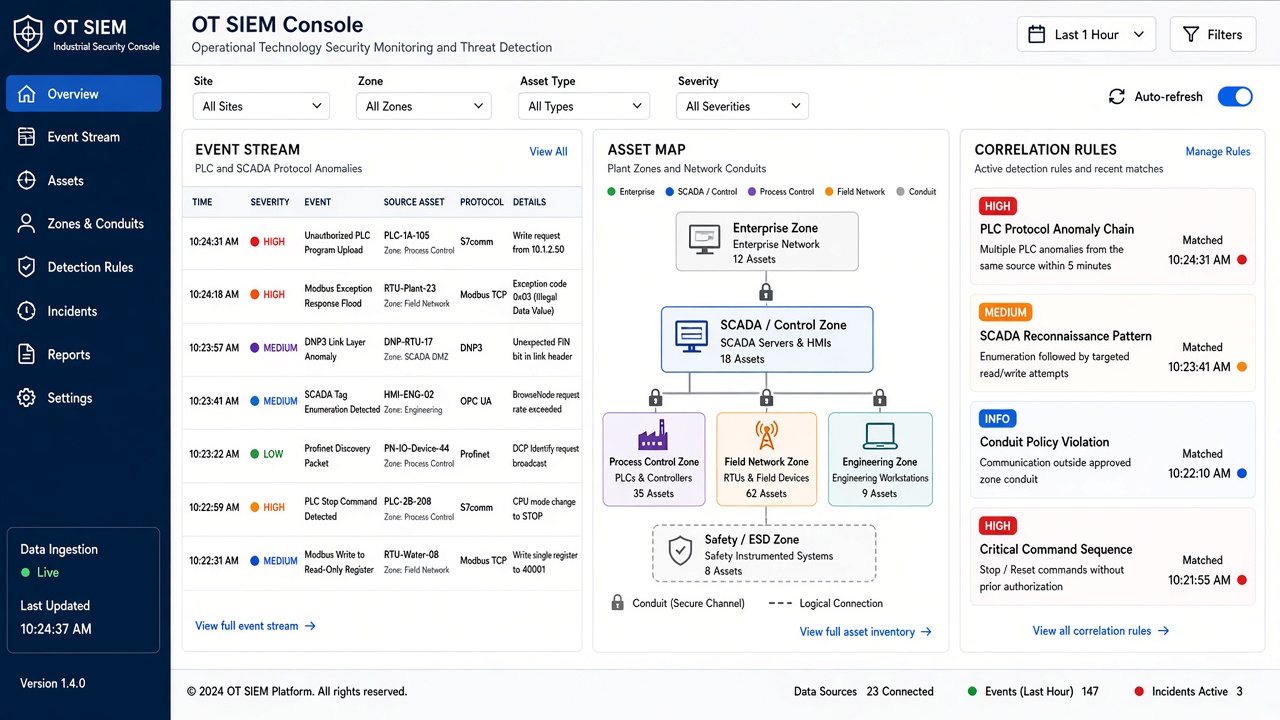Open Detection Rules in the sidebar
Viewport: 1280px width, 720px height.
(84, 267)
